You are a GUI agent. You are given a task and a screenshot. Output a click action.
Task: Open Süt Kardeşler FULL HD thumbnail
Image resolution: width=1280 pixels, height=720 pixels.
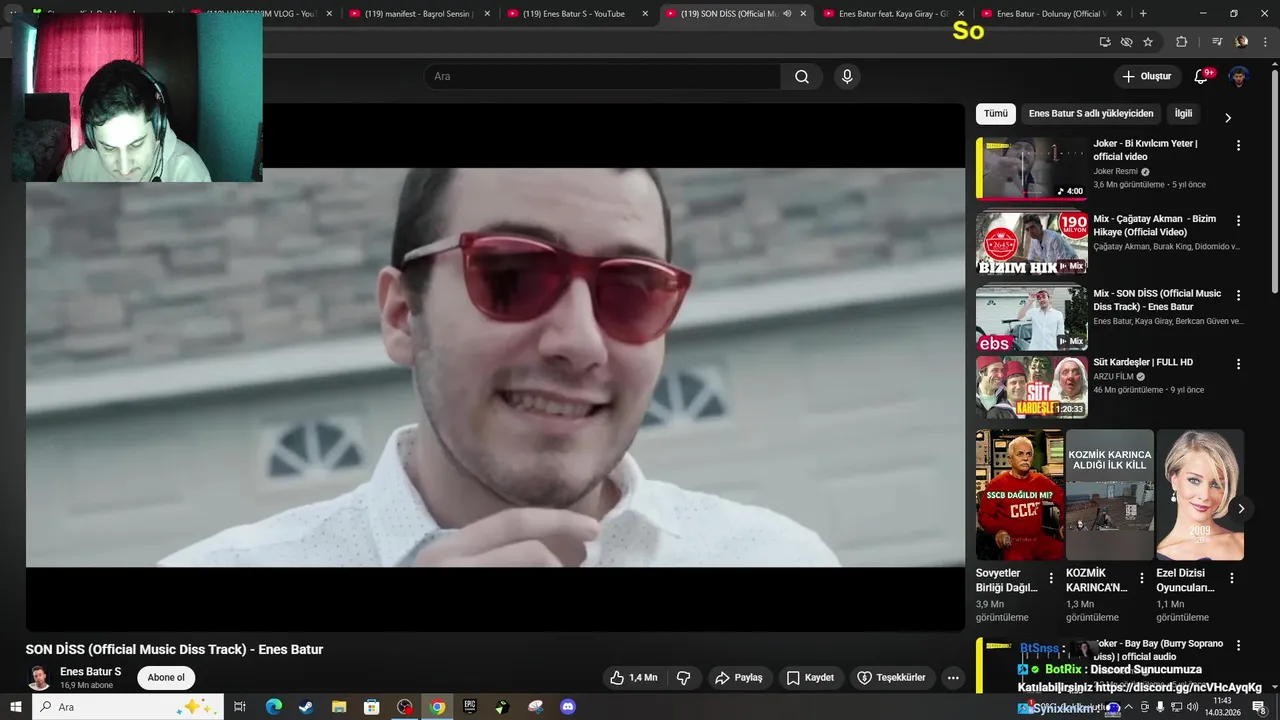click(1031, 387)
